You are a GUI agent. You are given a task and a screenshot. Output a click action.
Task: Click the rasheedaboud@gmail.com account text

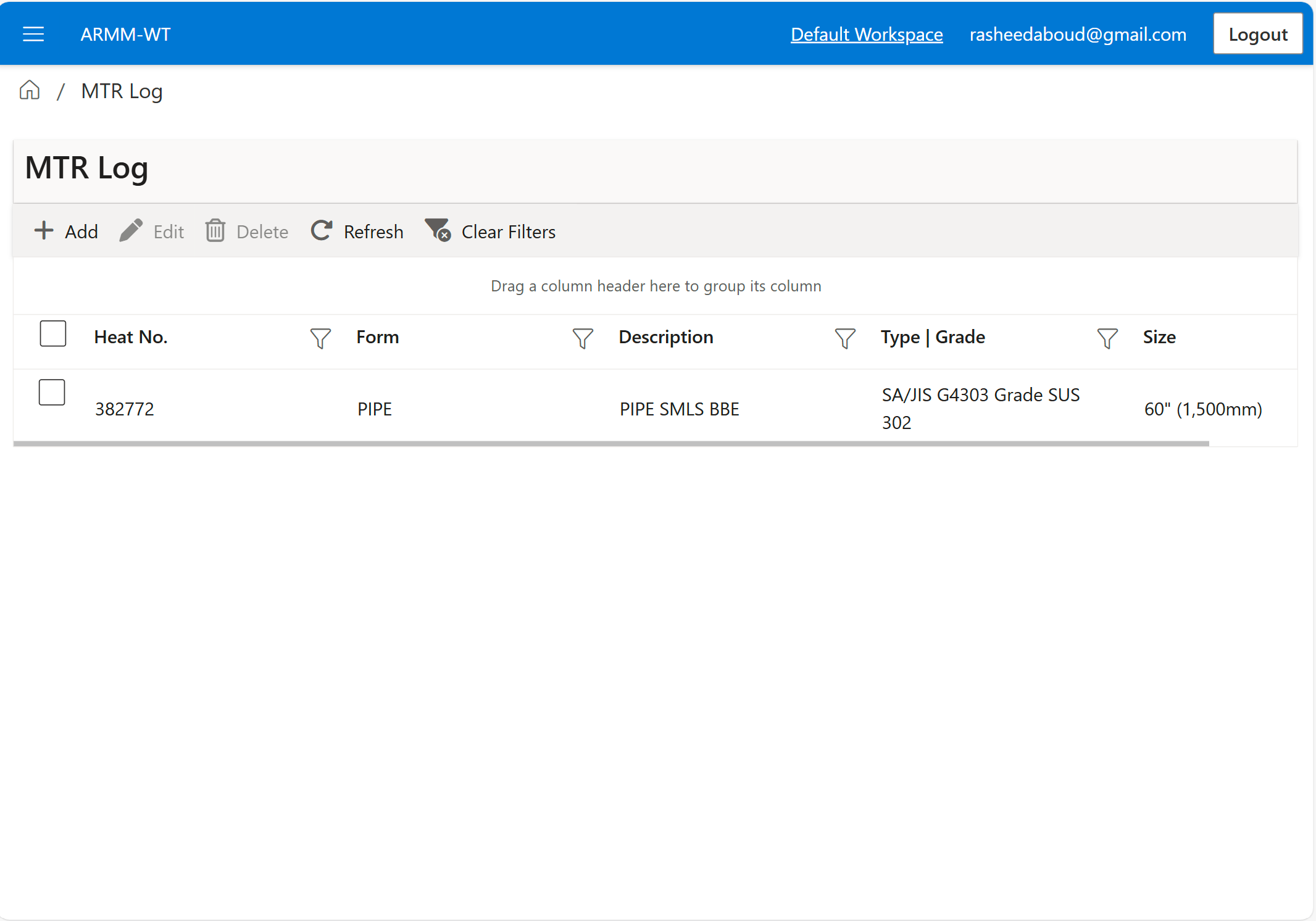click(x=1078, y=34)
